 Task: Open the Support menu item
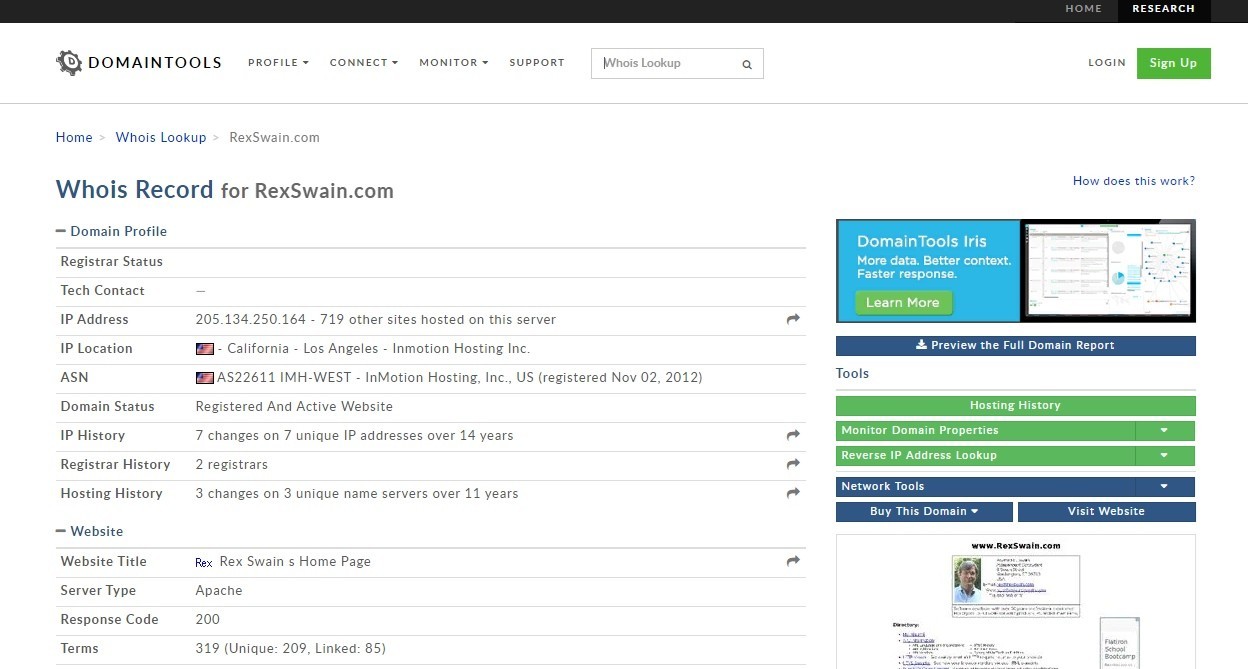[537, 62]
